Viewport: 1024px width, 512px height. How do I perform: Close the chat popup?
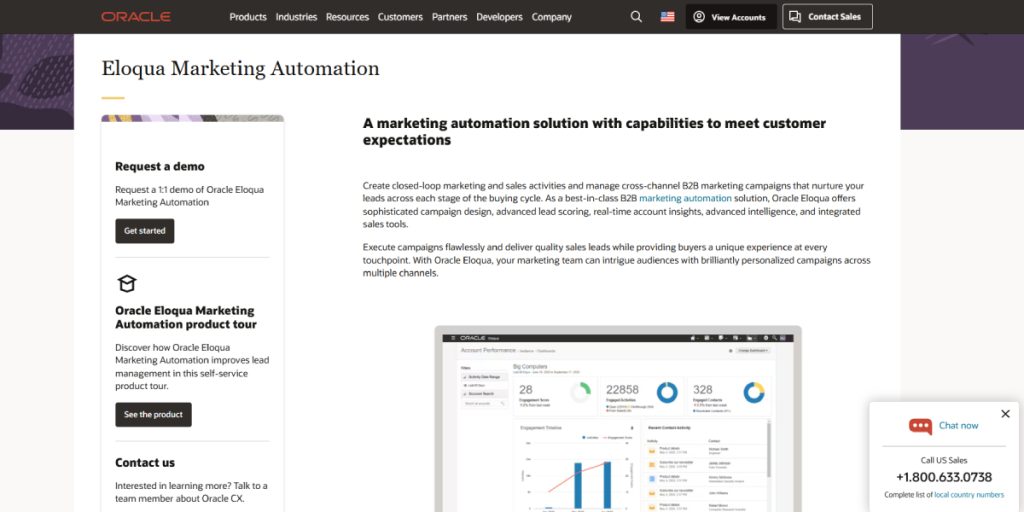(x=1005, y=414)
